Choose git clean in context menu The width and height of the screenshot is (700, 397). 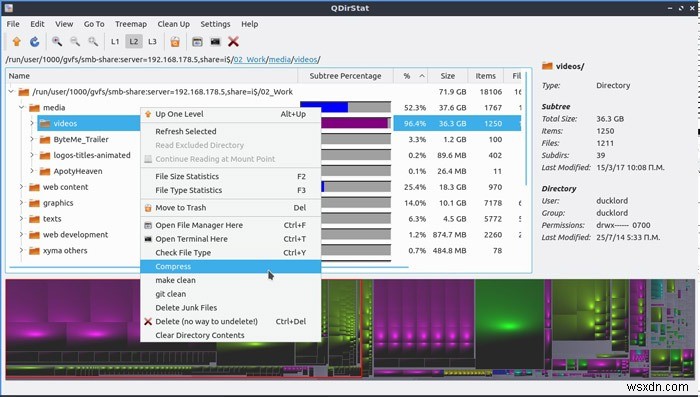click(230, 294)
